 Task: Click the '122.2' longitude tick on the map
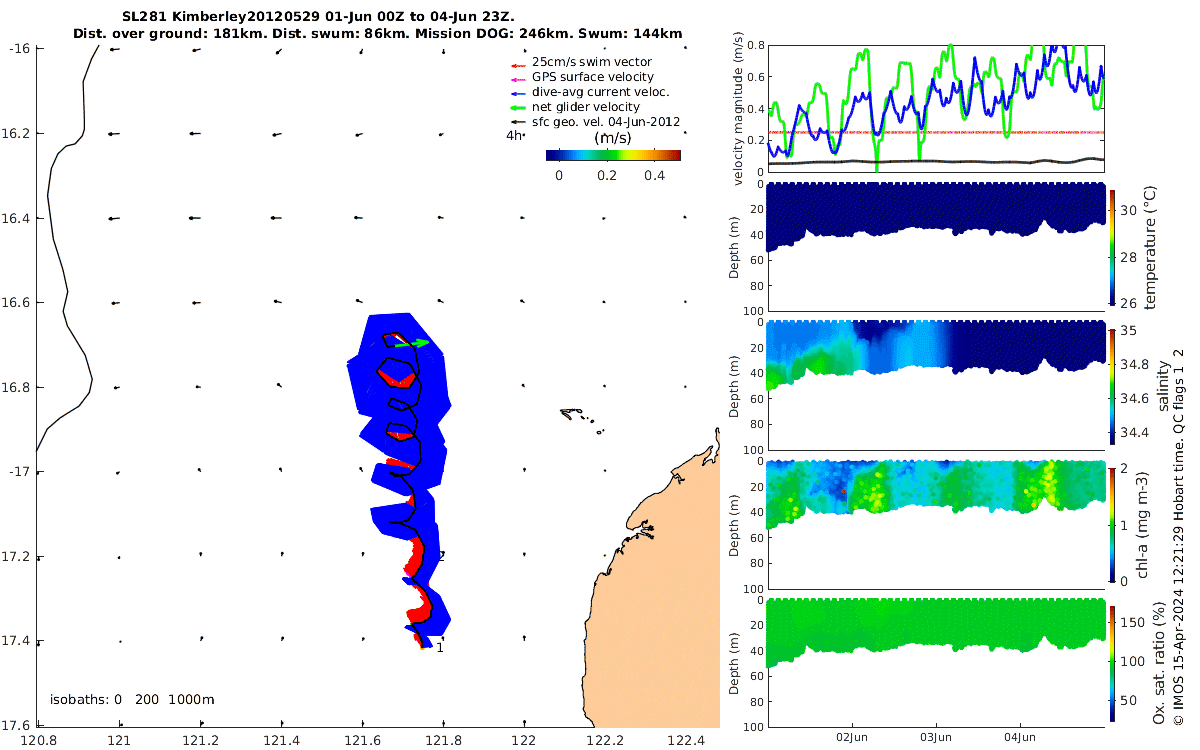[x=603, y=740]
